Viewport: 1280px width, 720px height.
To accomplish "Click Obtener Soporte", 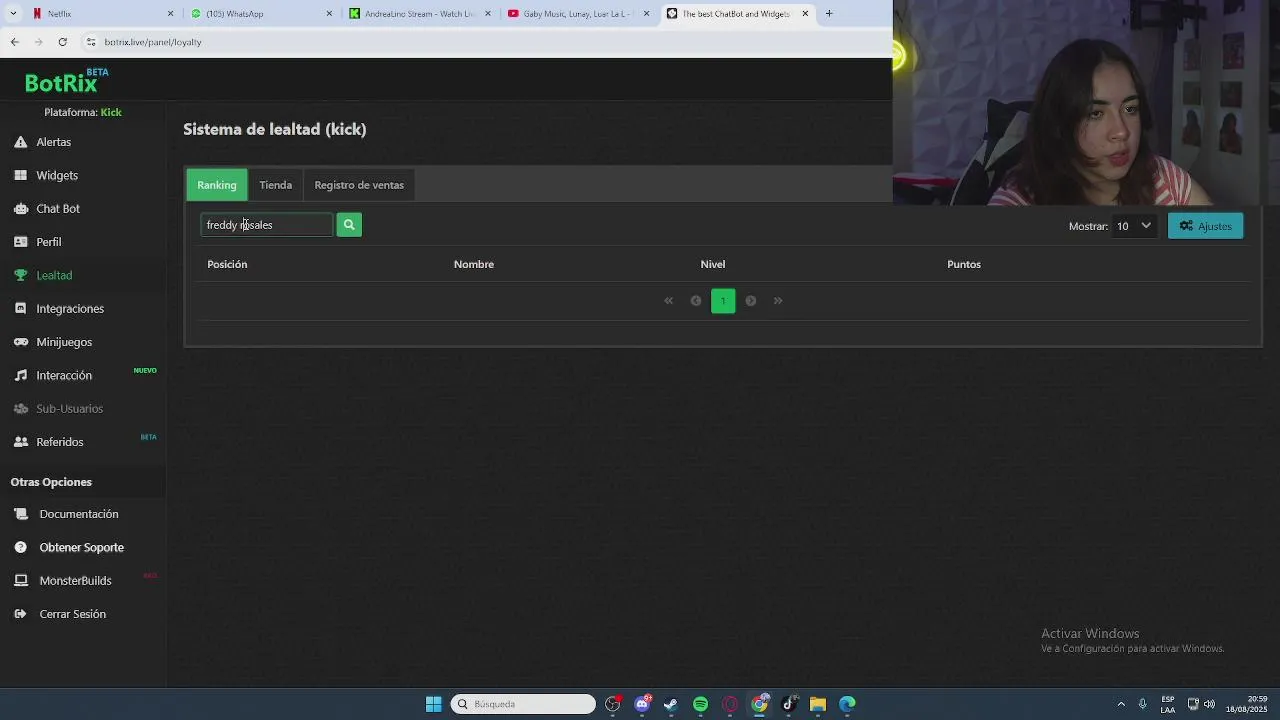I will pyautogui.click(x=82, y=547).
